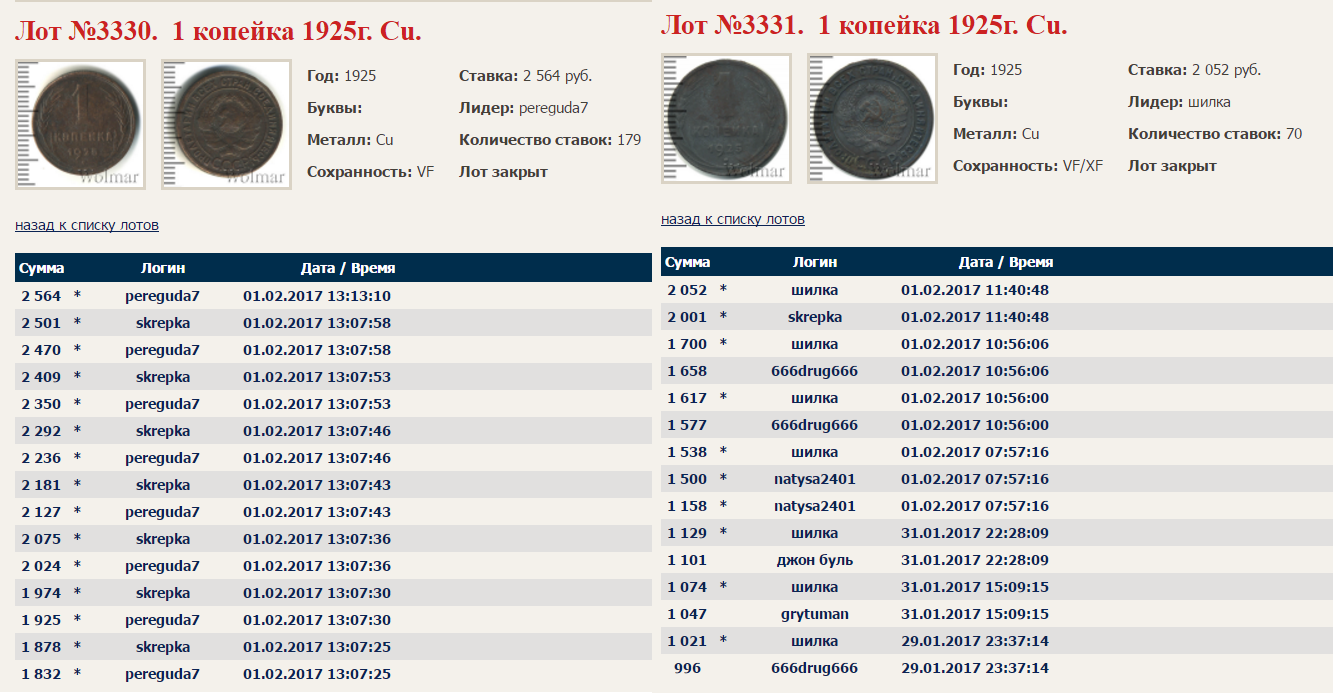This screenshot has height=693, width=1333.
Task: Click skrepka on the 2 501 bid row
Action: coord(163,323)
